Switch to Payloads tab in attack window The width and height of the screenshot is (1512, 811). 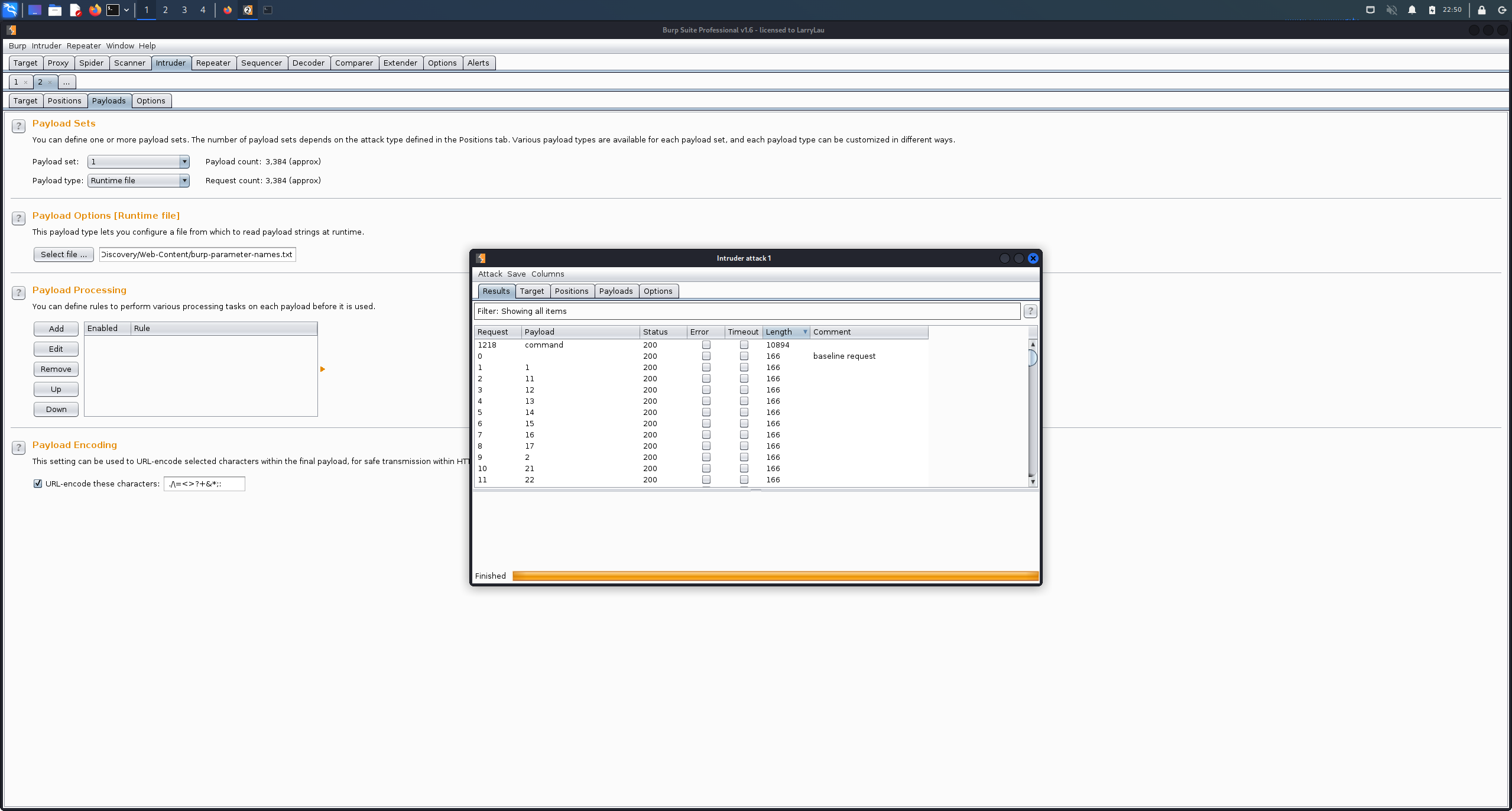coord(616,291)
